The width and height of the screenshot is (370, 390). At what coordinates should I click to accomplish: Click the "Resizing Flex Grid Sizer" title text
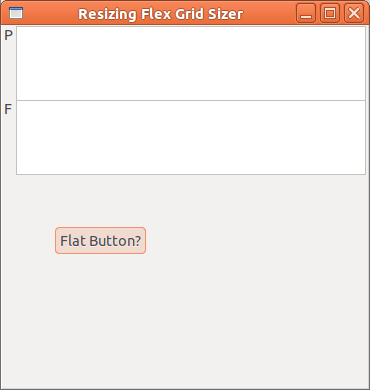pyautogui.click(x=161, y=14)
